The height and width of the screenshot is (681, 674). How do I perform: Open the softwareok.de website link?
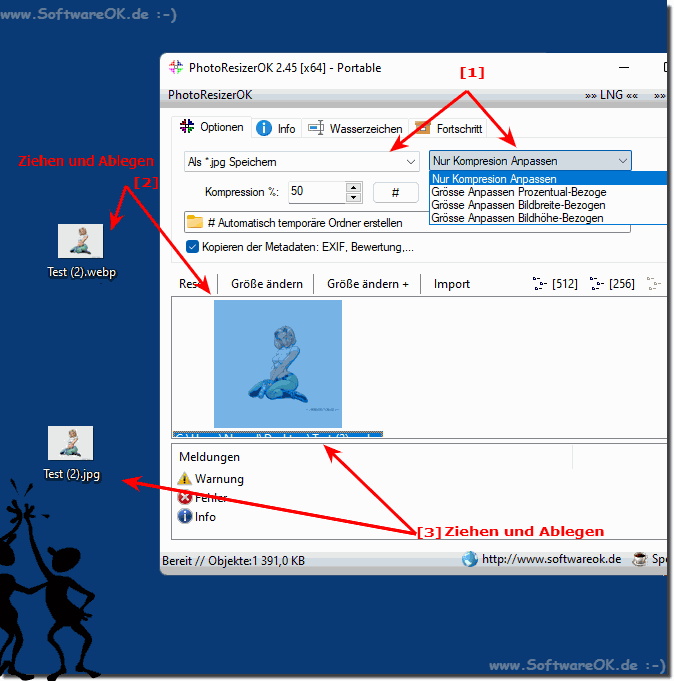(x=552, y=559)
